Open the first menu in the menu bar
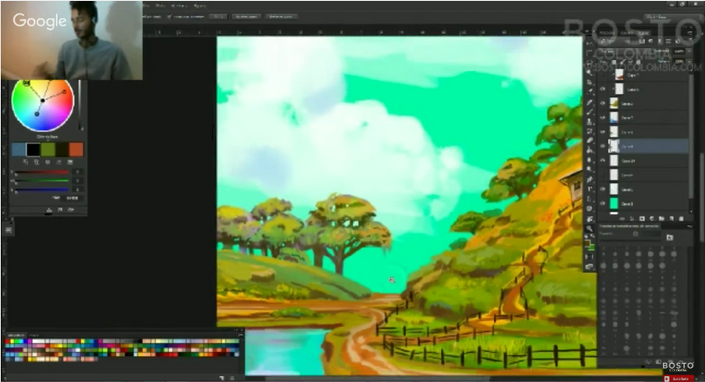Screen dimensions: 705x382 coord(146,5)
